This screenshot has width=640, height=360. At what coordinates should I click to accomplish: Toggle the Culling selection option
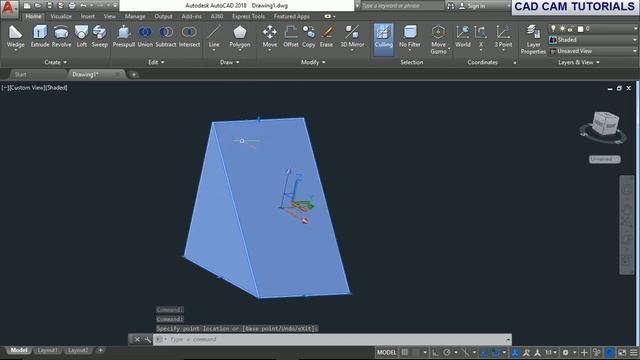click(383, 39)
